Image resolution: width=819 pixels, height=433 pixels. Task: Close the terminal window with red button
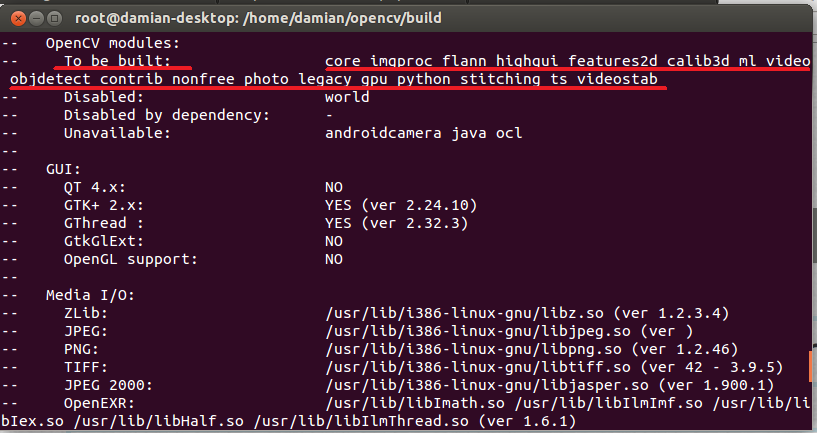coord(18,19)
